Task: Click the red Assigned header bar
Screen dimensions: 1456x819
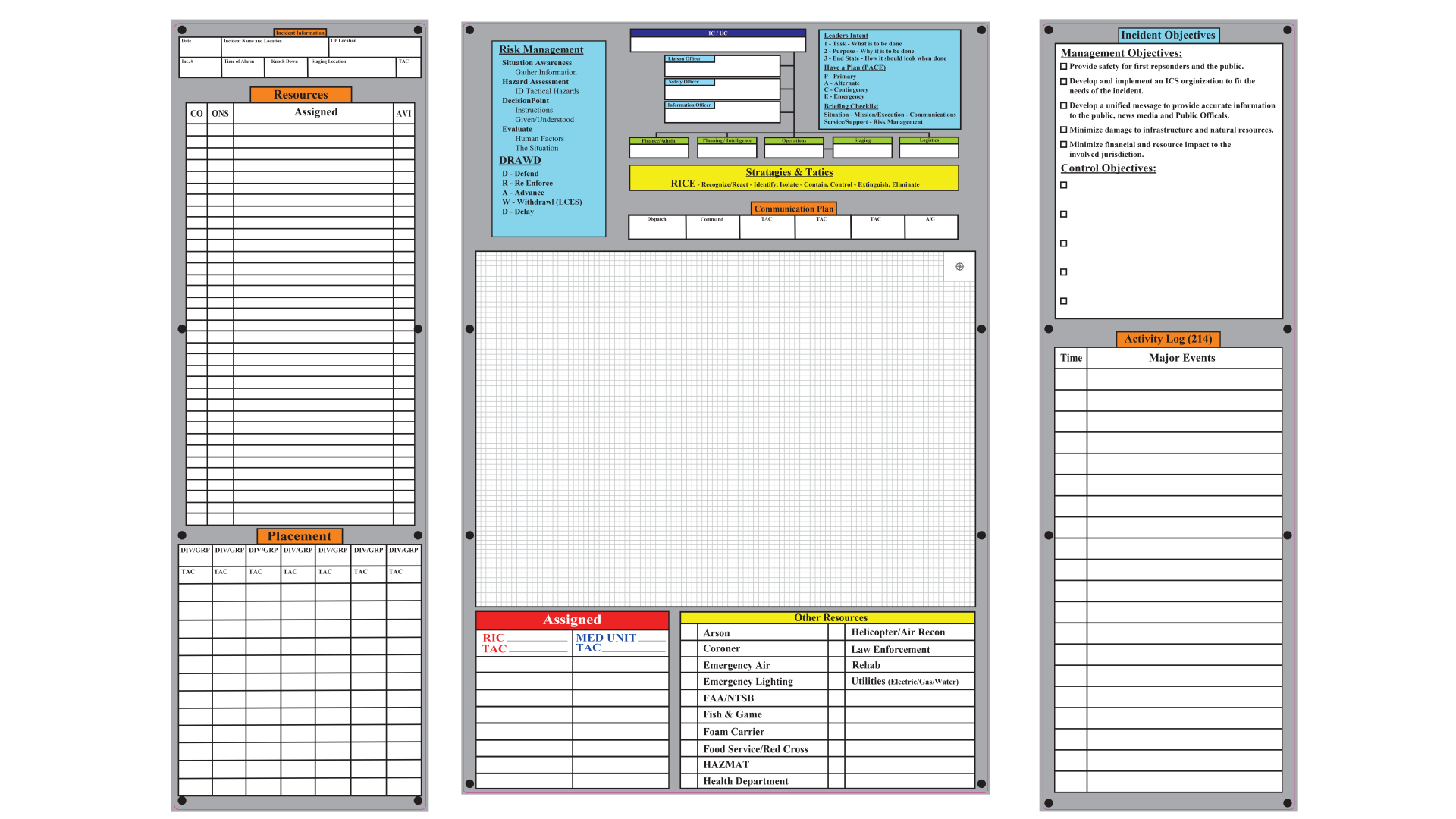Action: point(572,620)
